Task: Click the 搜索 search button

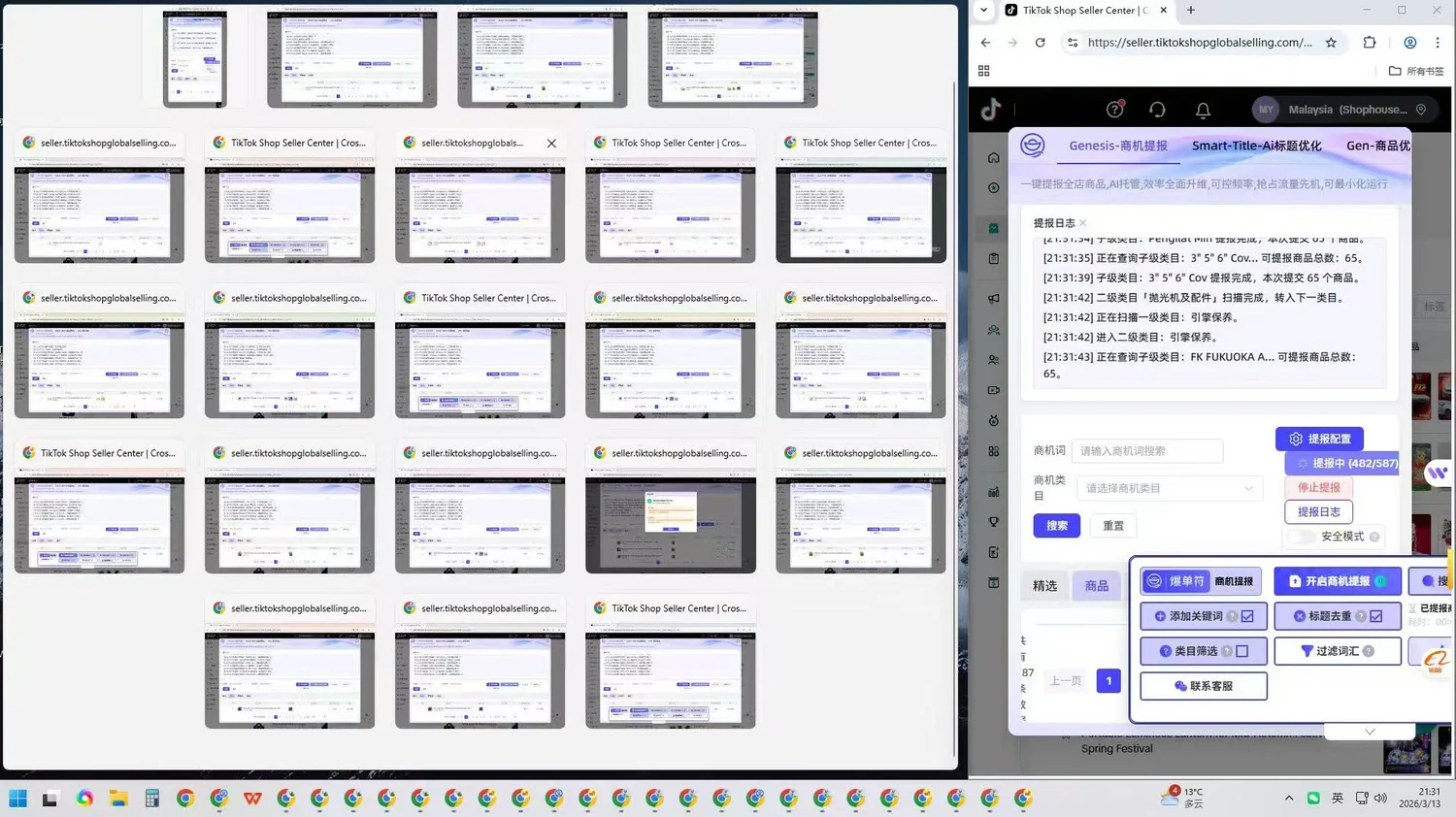Action: coord(1057,526)
